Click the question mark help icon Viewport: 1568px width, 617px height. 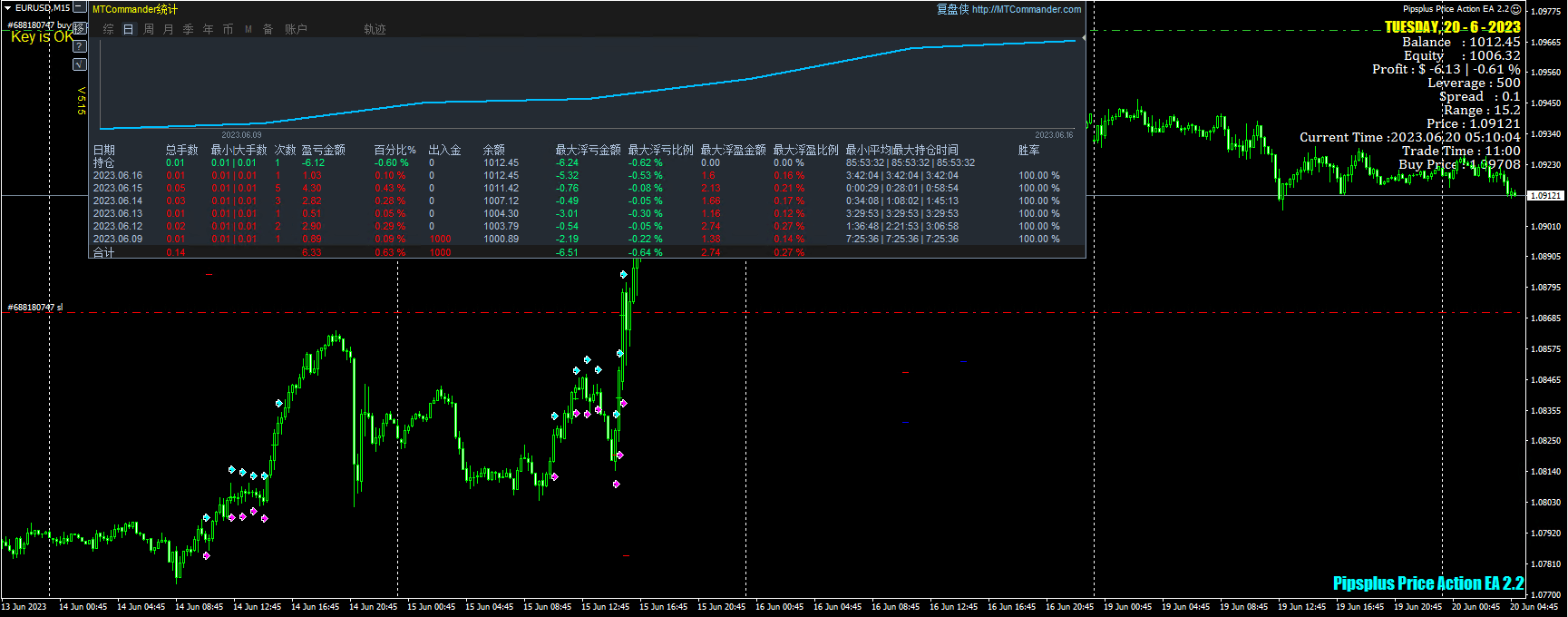point(80,46)
